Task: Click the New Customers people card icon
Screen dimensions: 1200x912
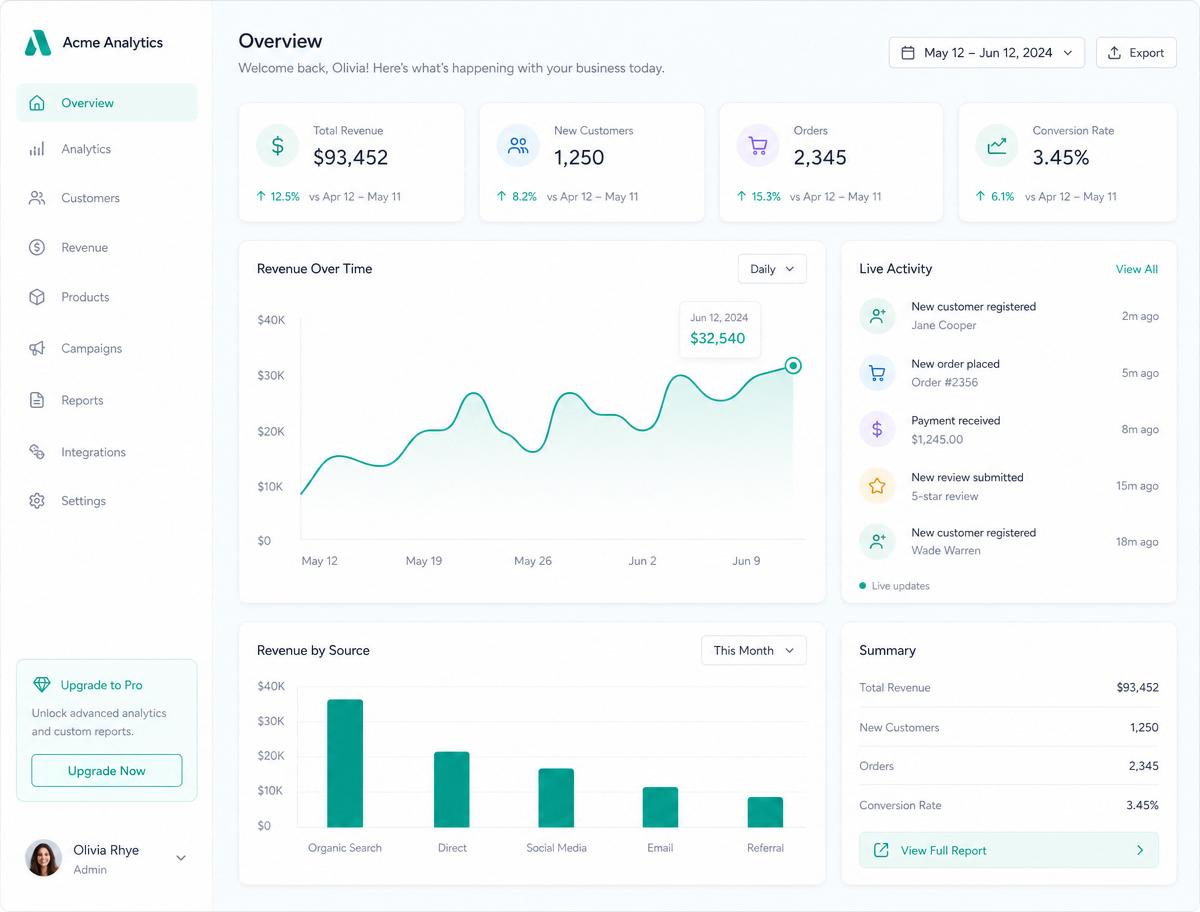Action: (518, 146)
